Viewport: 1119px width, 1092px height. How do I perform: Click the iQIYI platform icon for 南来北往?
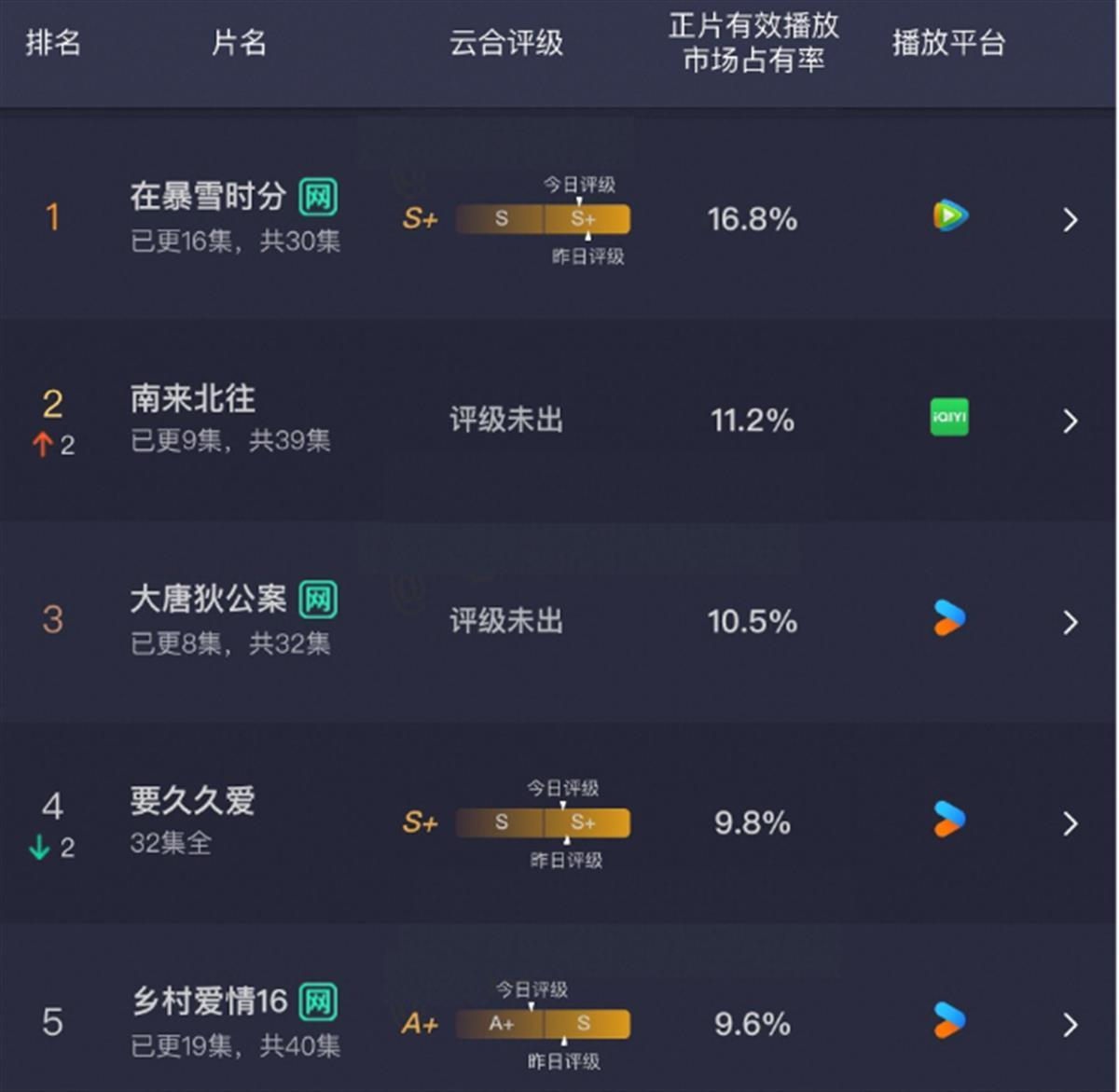(x=949, y=417)
